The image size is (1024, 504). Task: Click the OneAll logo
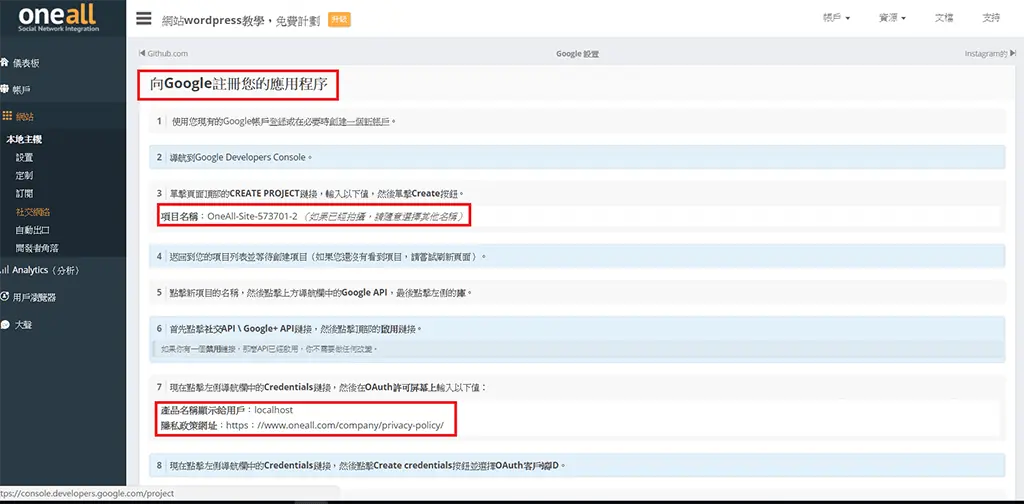tap(59, 18)
